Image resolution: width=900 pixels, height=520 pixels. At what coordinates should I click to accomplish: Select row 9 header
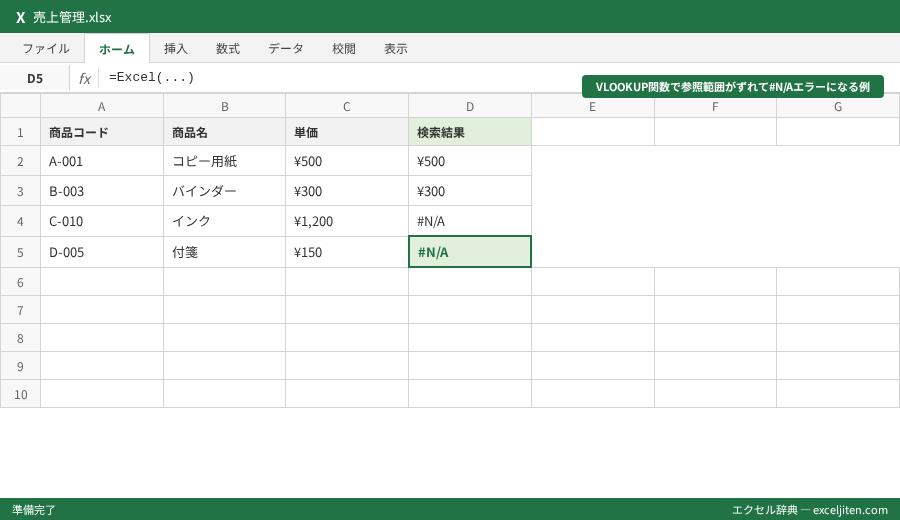pos(20,366)
